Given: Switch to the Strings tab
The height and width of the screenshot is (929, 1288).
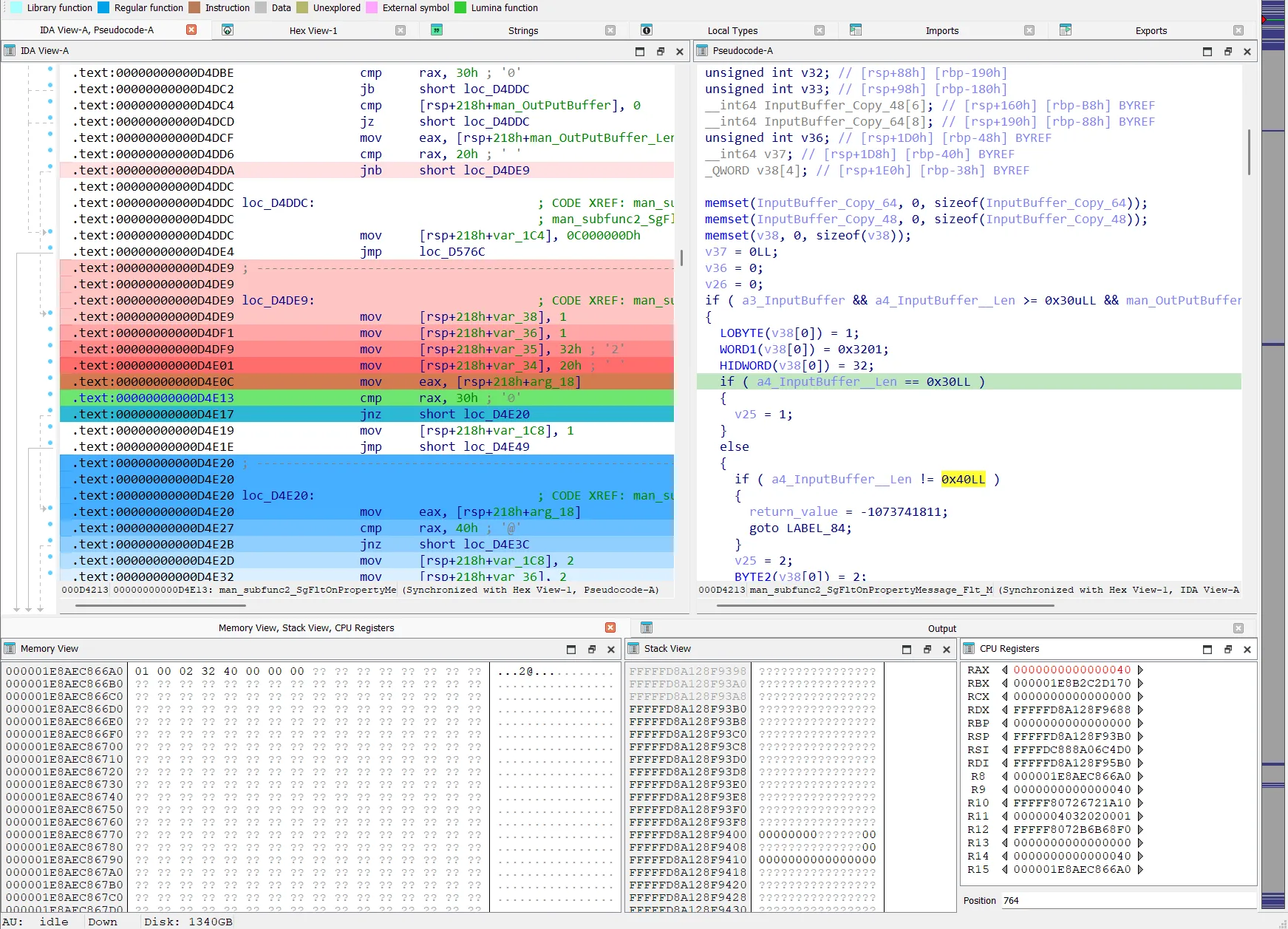Looking at the screenshot, I should click(522, 30).
